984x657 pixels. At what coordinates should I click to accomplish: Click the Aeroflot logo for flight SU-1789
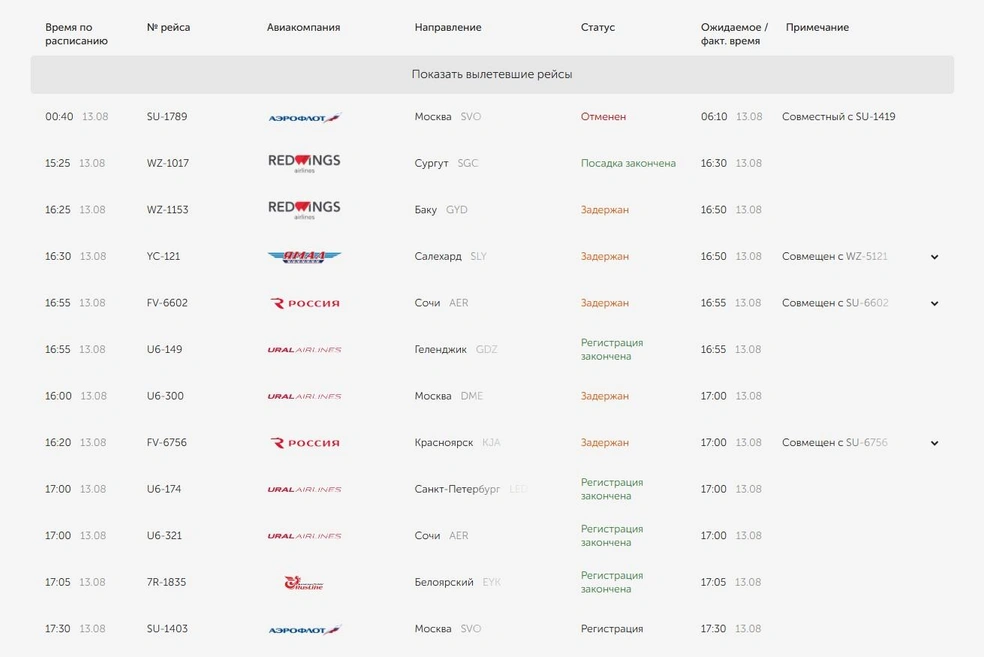pyautogui.click(x=304, y=117)
